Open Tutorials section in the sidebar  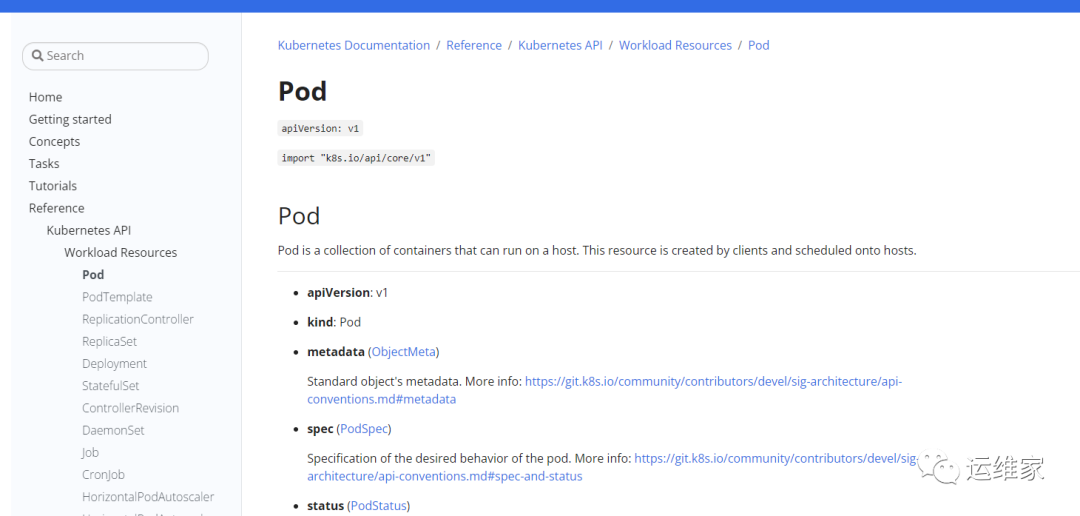pyautogui.click(x=53, y=186)
